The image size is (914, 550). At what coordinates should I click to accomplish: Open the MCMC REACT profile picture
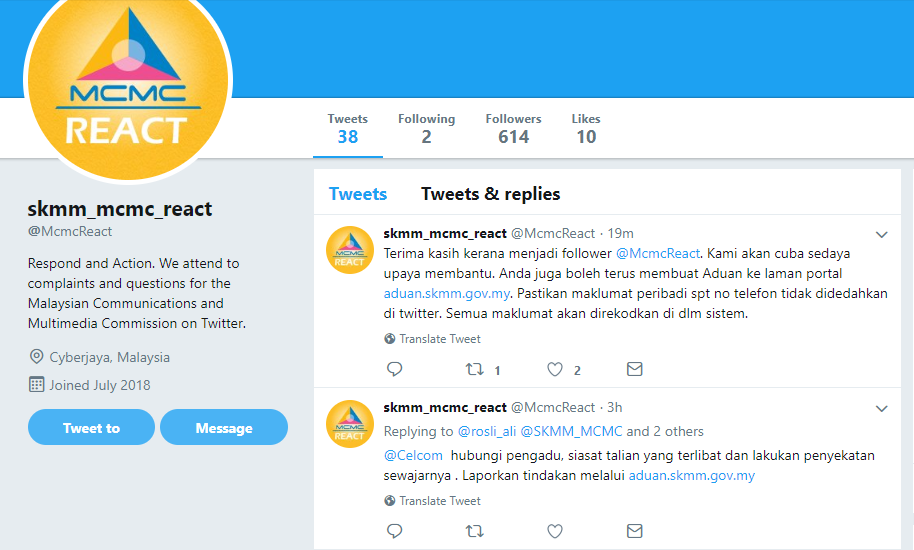click(x=127, y=85)
